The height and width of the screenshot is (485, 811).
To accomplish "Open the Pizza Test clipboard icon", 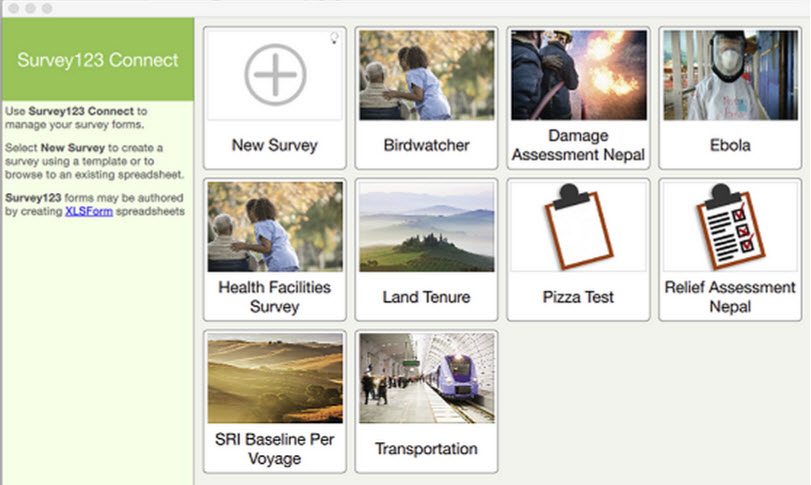I will click(578, 226).
